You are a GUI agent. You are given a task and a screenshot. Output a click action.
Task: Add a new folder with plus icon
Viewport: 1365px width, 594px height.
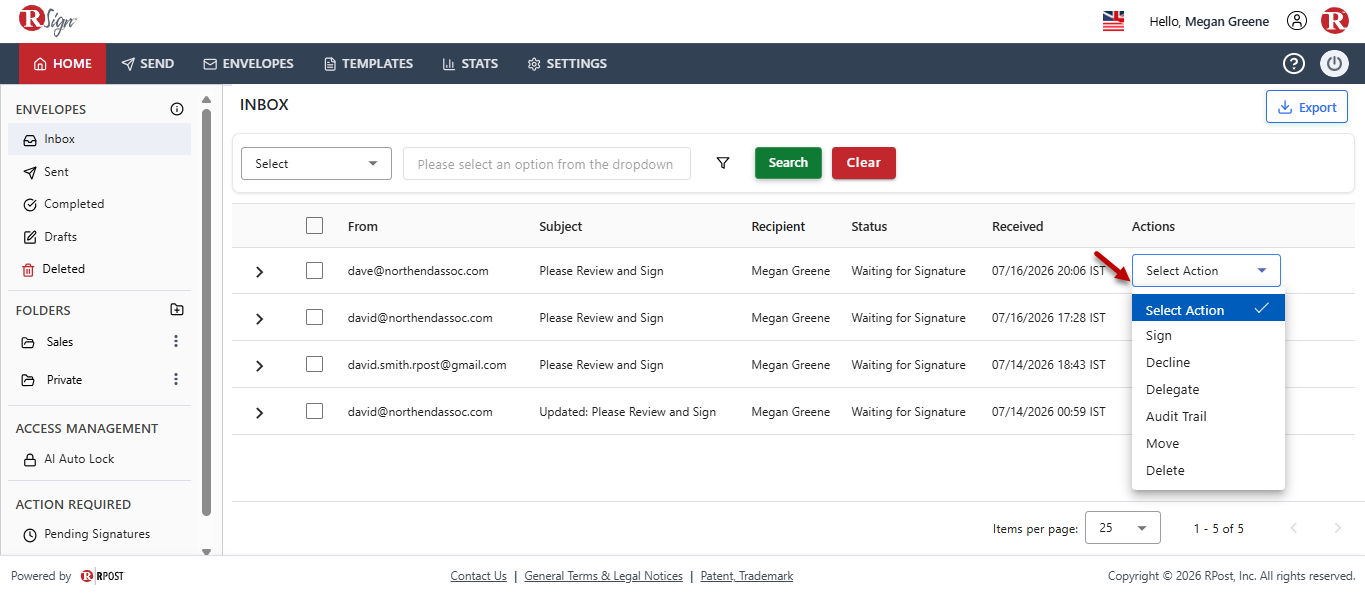[x=177, y=310]
